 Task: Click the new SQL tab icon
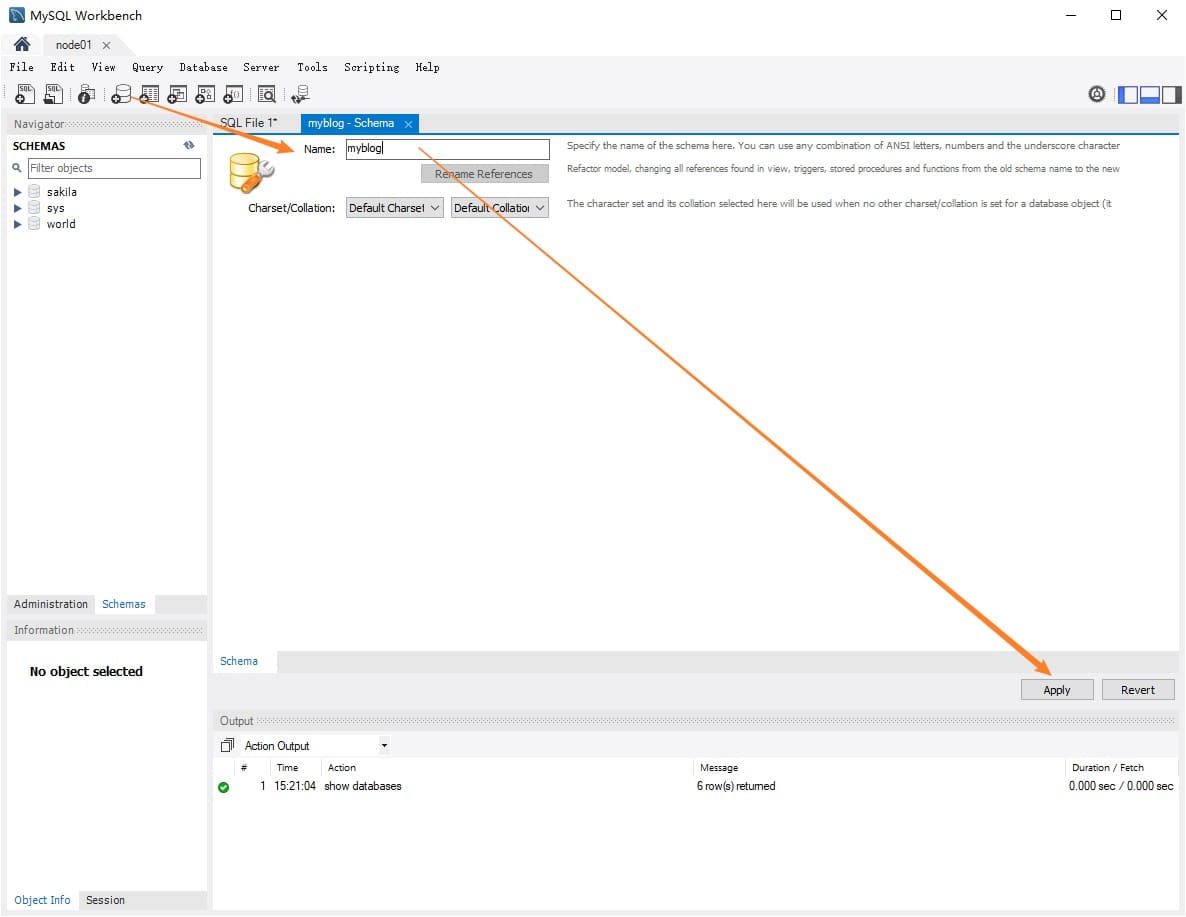pyautogui.click(x=26, y=94)
